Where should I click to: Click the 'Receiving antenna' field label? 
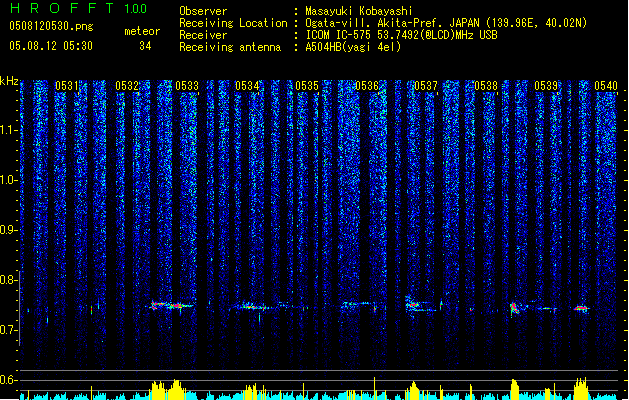click(230, 47)
